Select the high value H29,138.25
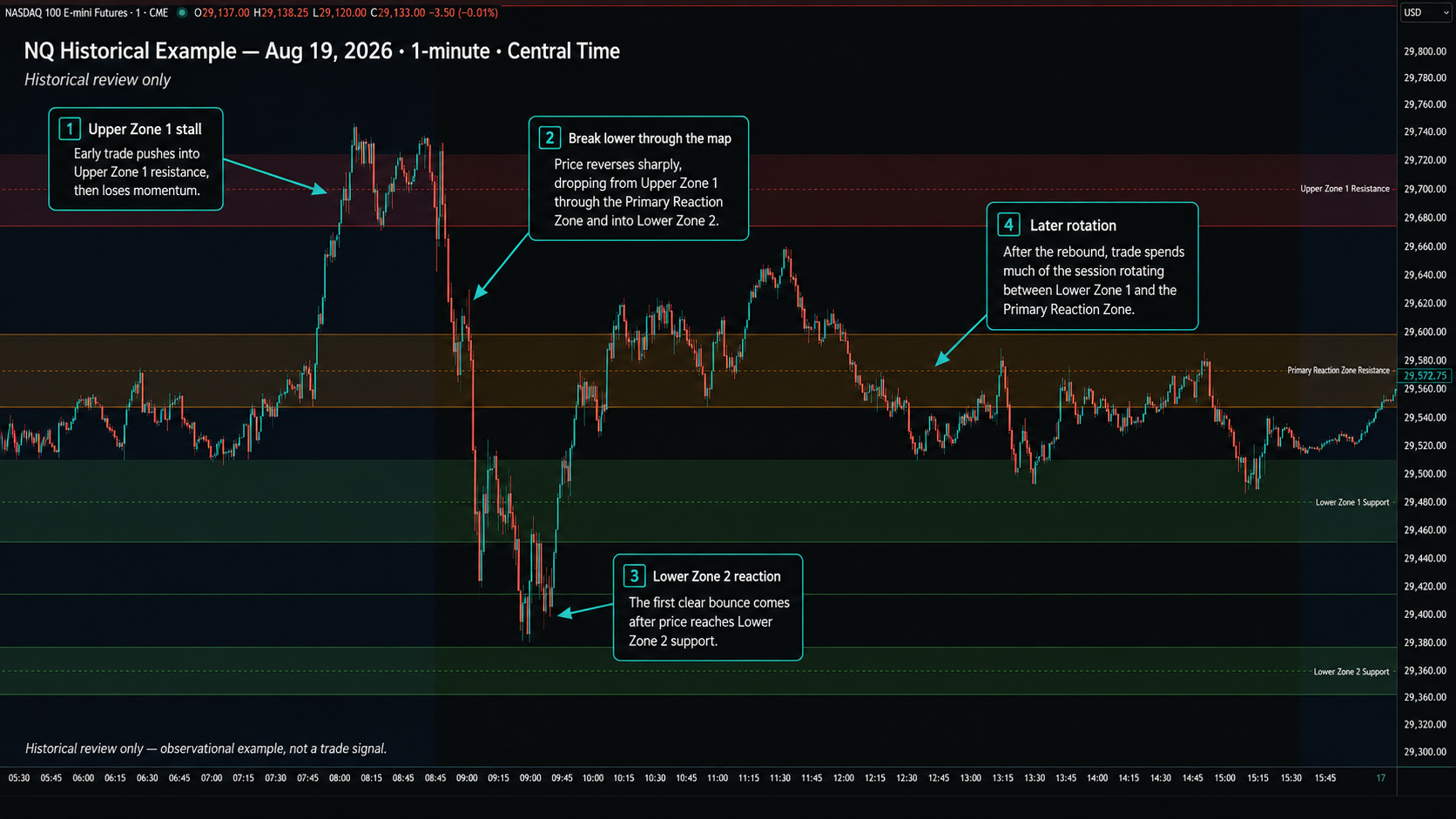Screen dimensions: 1456x819 tap(281, 13)
